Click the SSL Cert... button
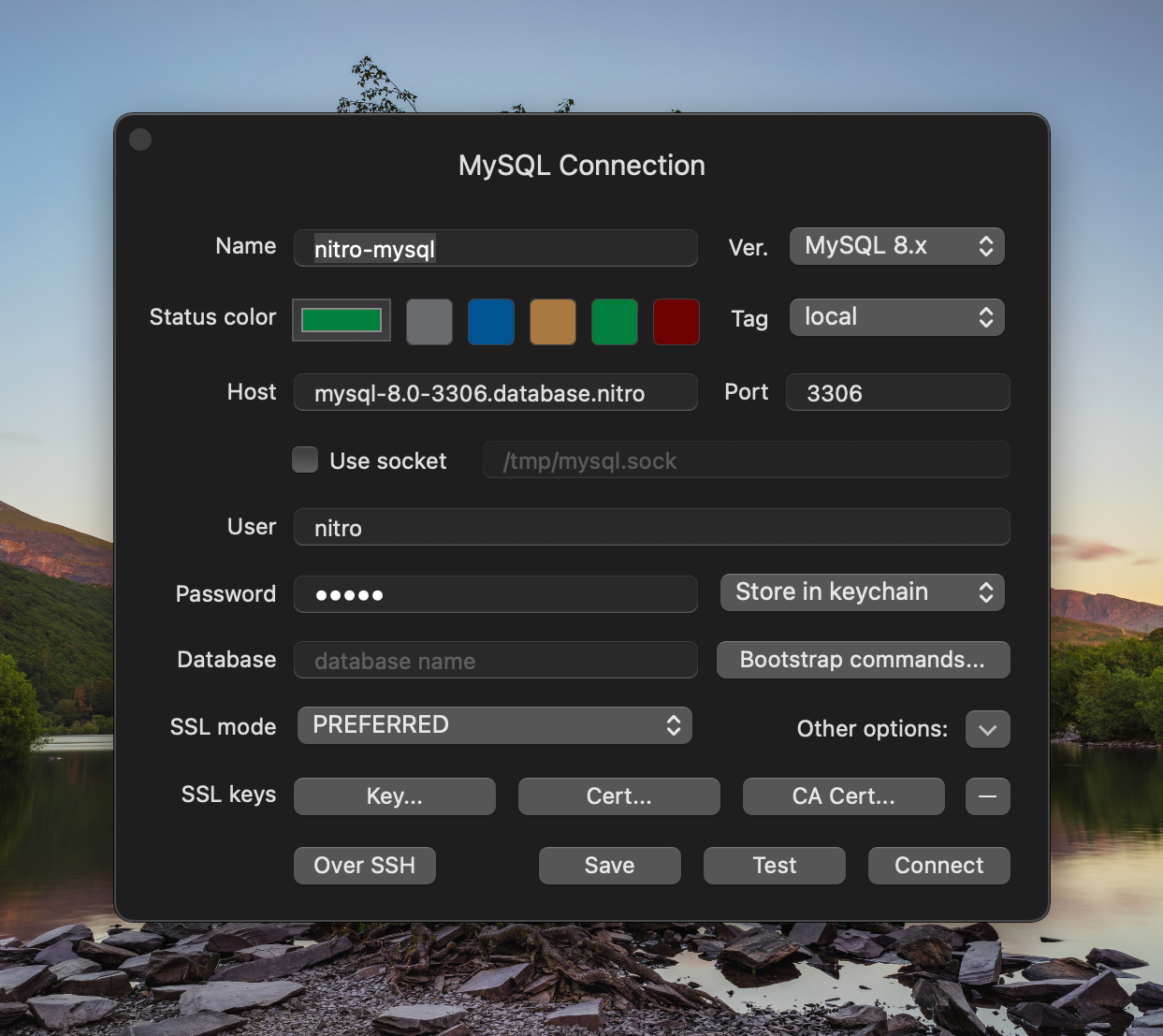The image size is (1163, 1036). pos(619,796)
